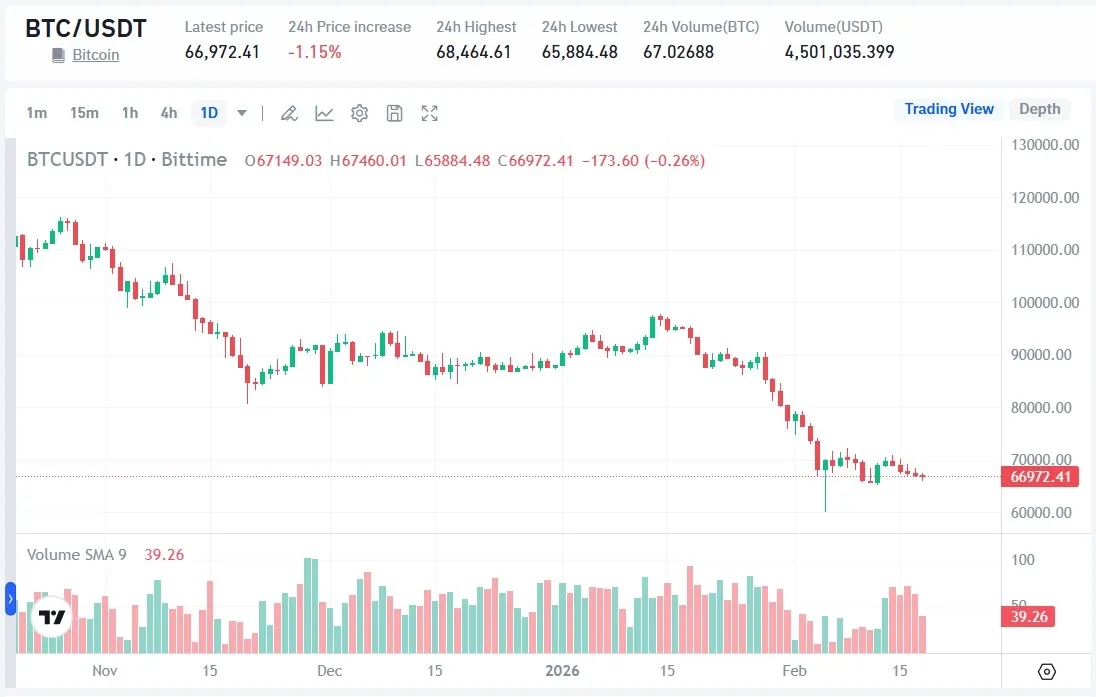Click the red 39.26 volume value marker
The width and height of the screenshot is (1096, 697).
coord(1027,617)
